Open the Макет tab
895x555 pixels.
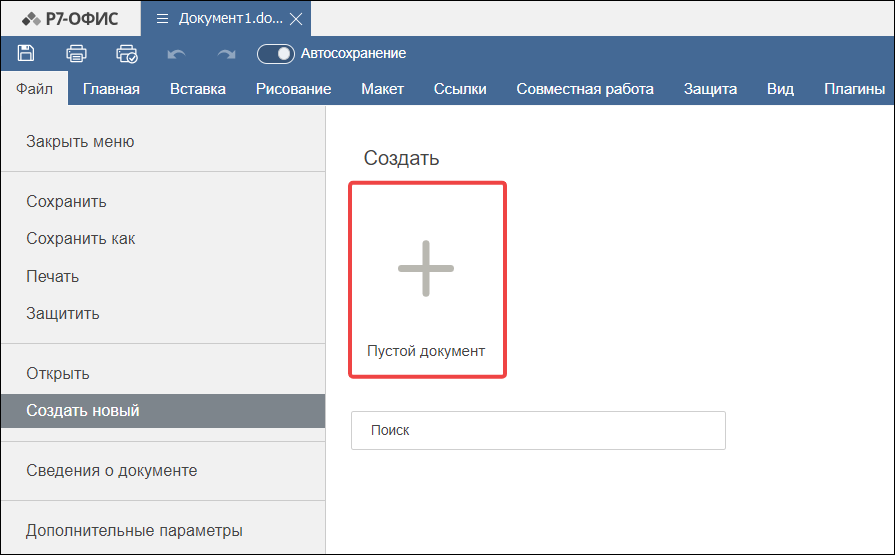tap(382, 89)
